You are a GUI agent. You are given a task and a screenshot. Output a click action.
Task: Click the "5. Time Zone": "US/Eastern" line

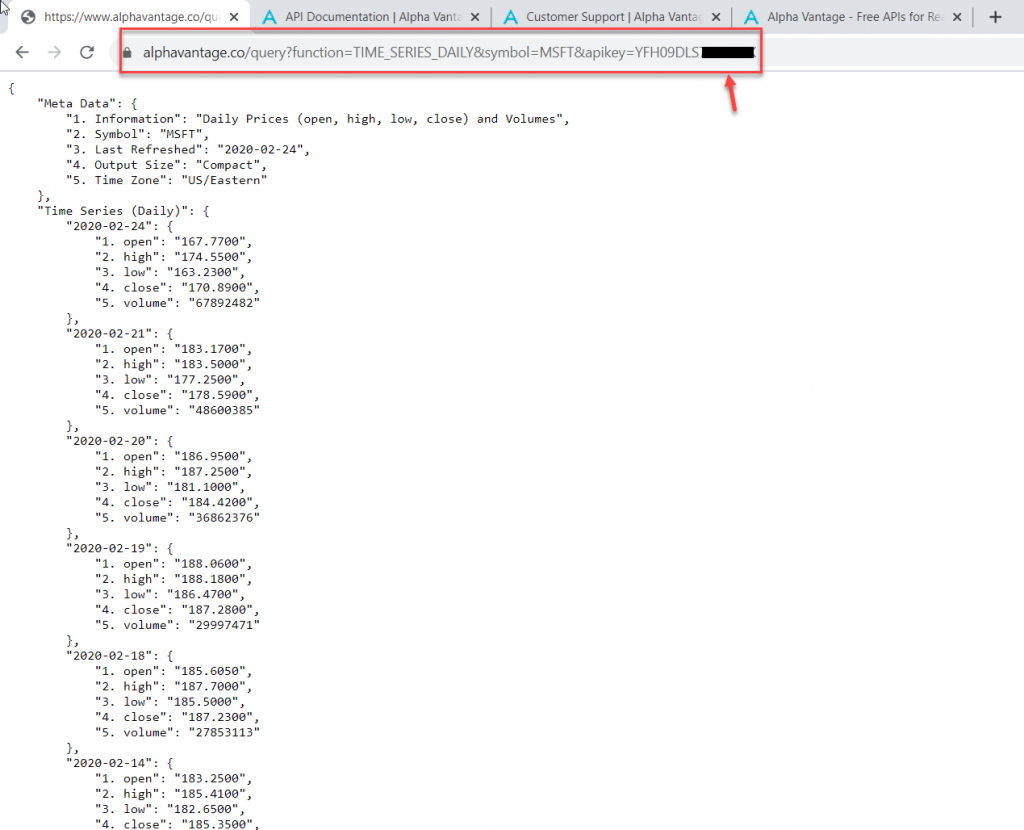coord(167,180)
